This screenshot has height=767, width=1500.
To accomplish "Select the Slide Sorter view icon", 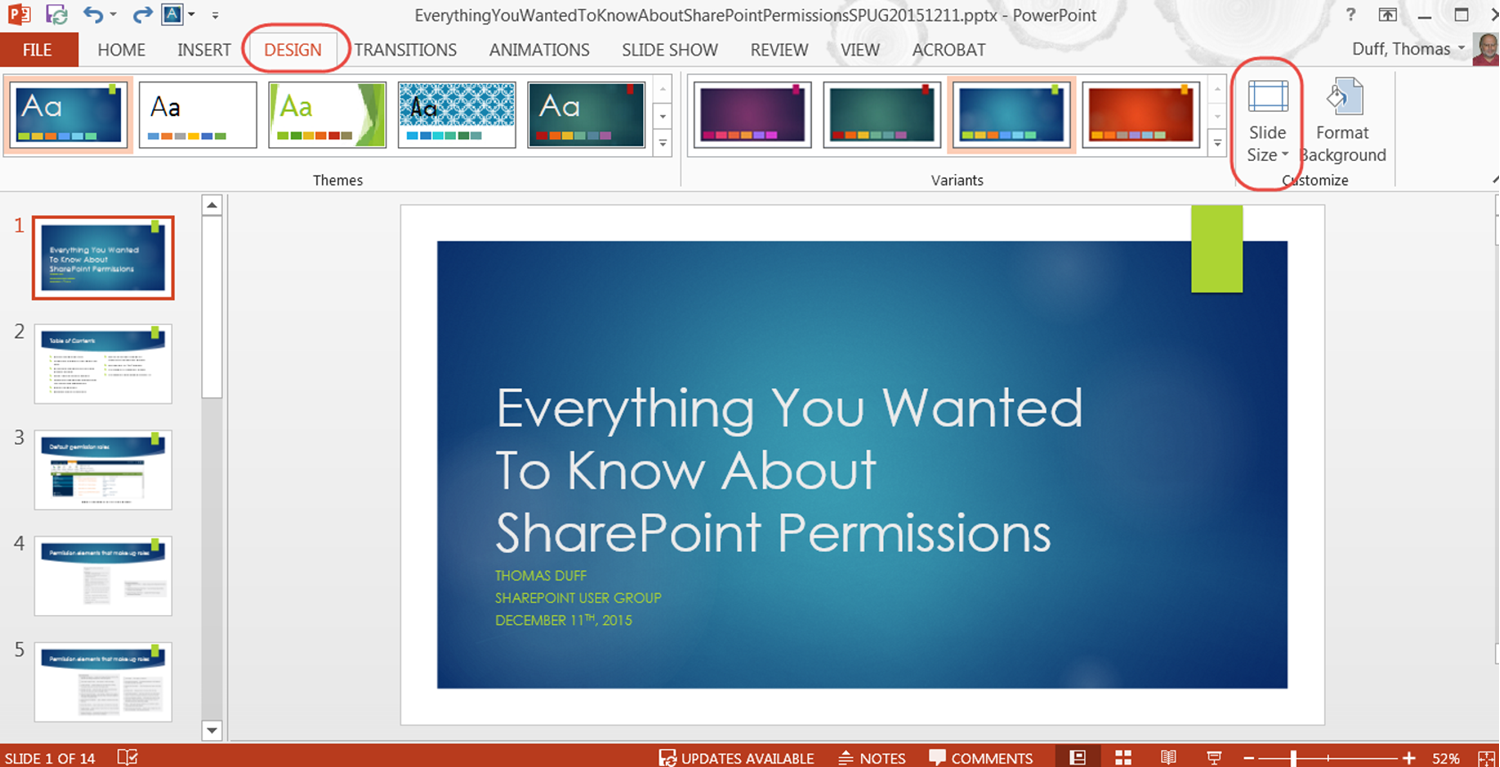I will (1123, 757).
